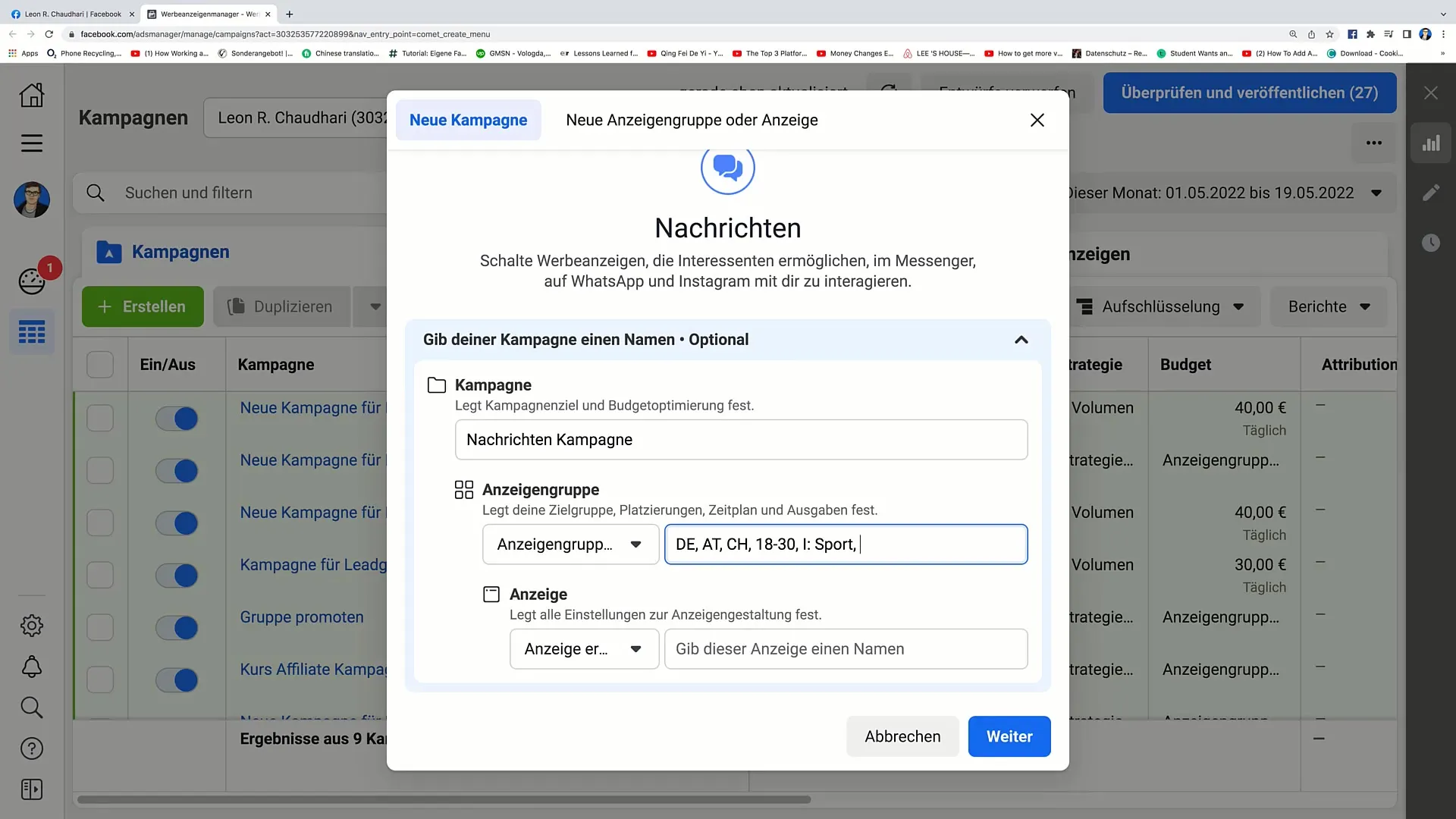
Task: Click the Nachrichten Kampagne name field
Action: point(741,440)
